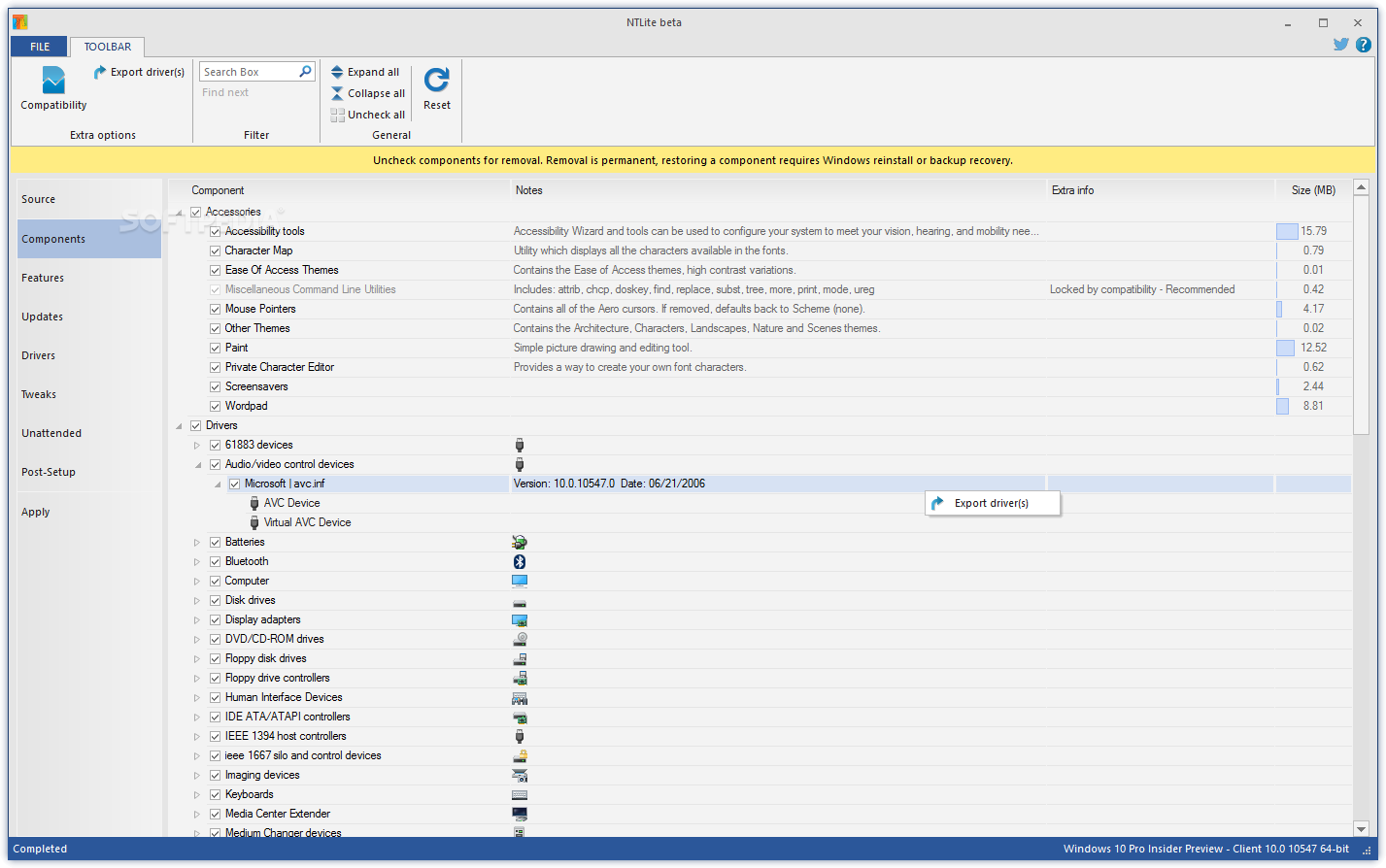Uncheck all components
1386x868 pixels.
click(x=368, y=115)
